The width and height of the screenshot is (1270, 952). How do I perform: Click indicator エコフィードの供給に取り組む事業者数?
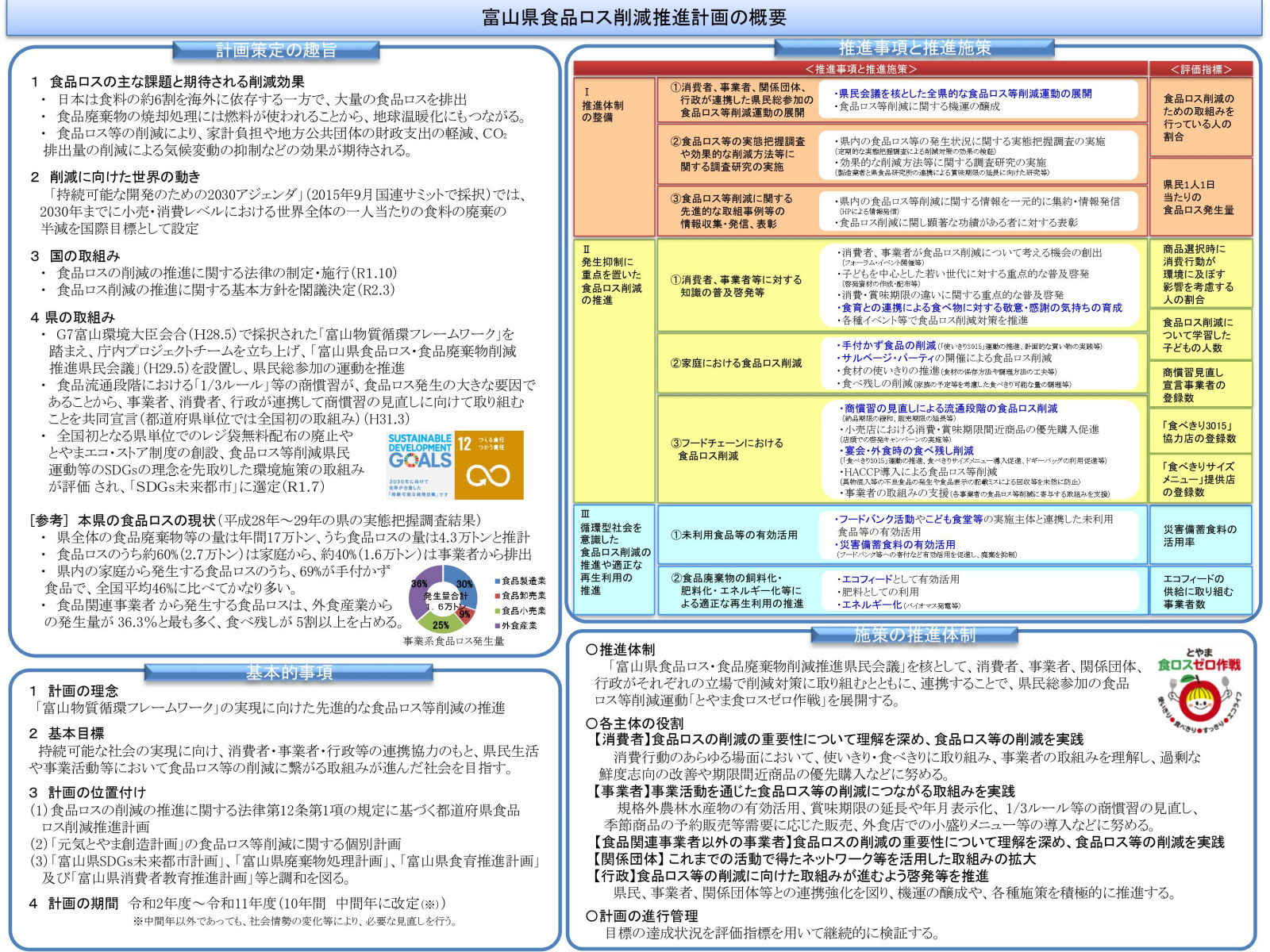click(x=1201, y=590)
